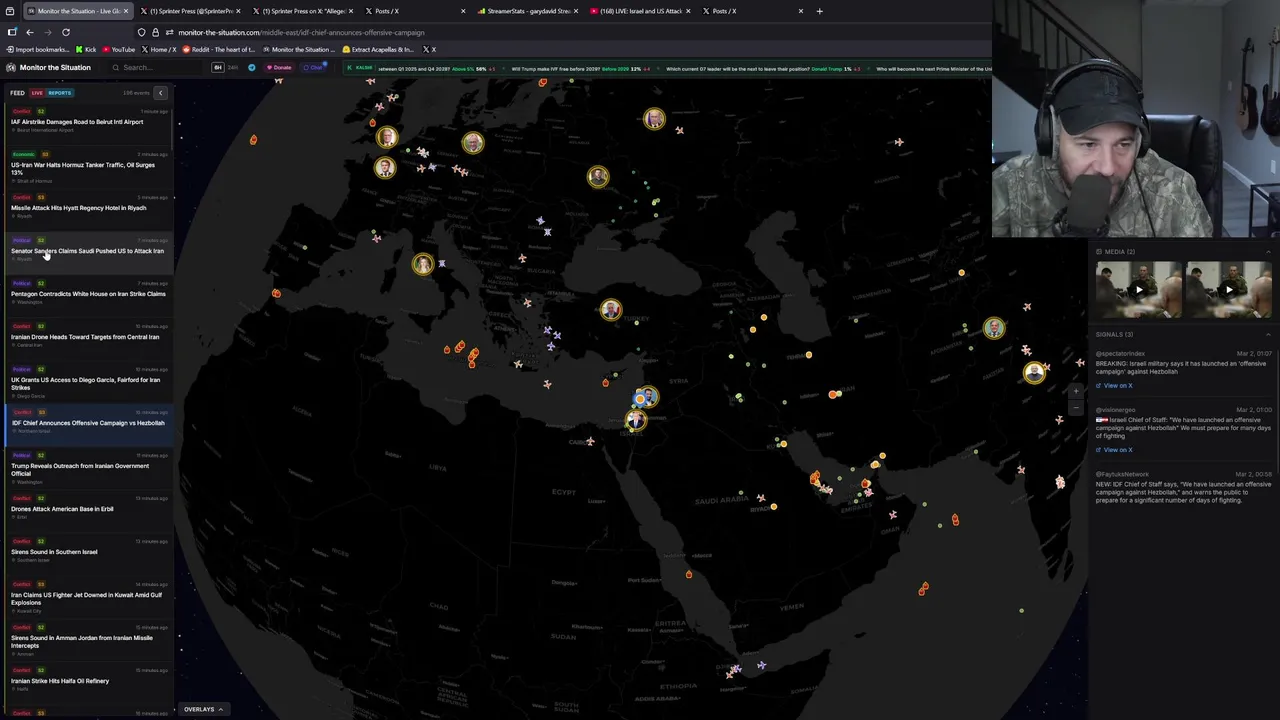This screenshot has height=720, width=1280.
Task: Select the 6H time range toggle
Action: point(218,67)
